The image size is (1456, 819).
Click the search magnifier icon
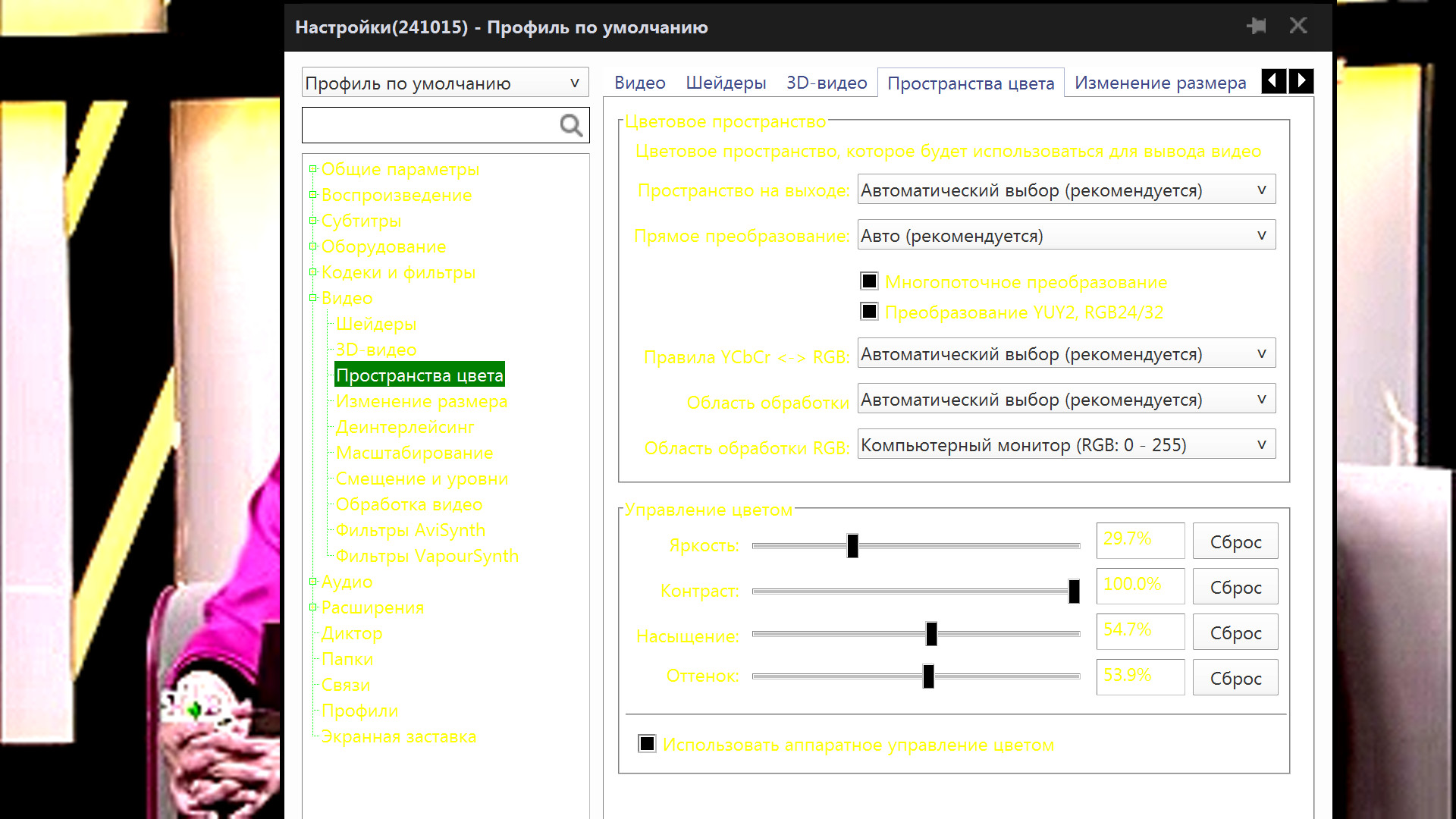tap(571, 125)
